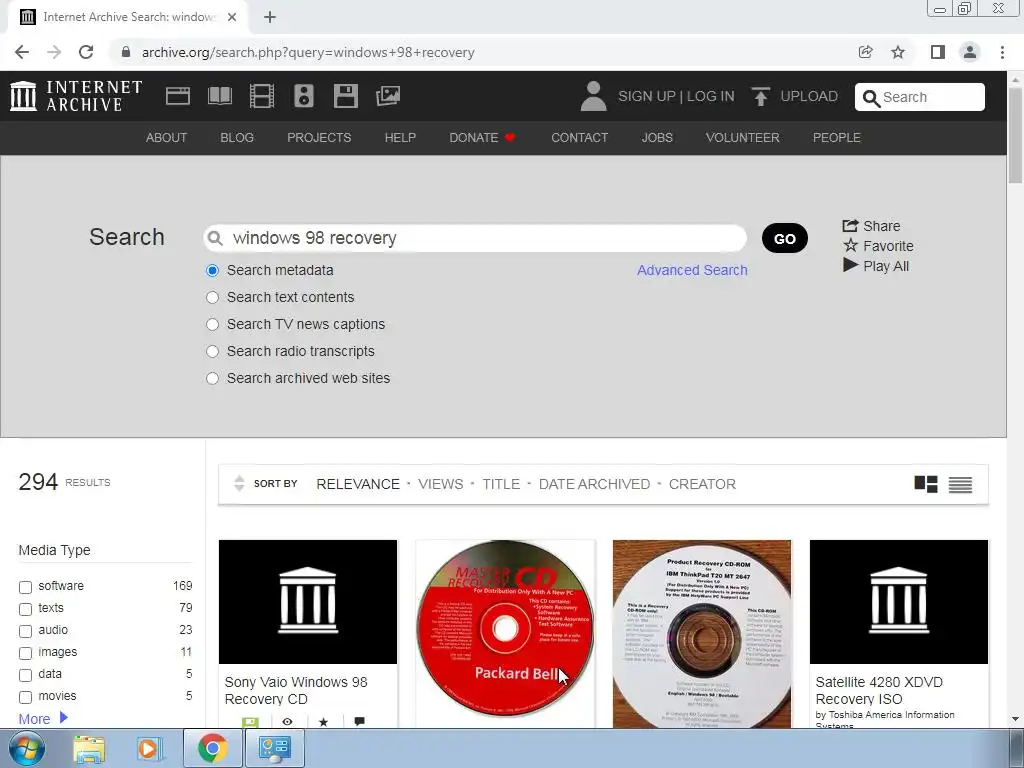This screenshot has height=768, width=1024.
Task: Open Chrome three-dot menu
Action: (1002, 52)
